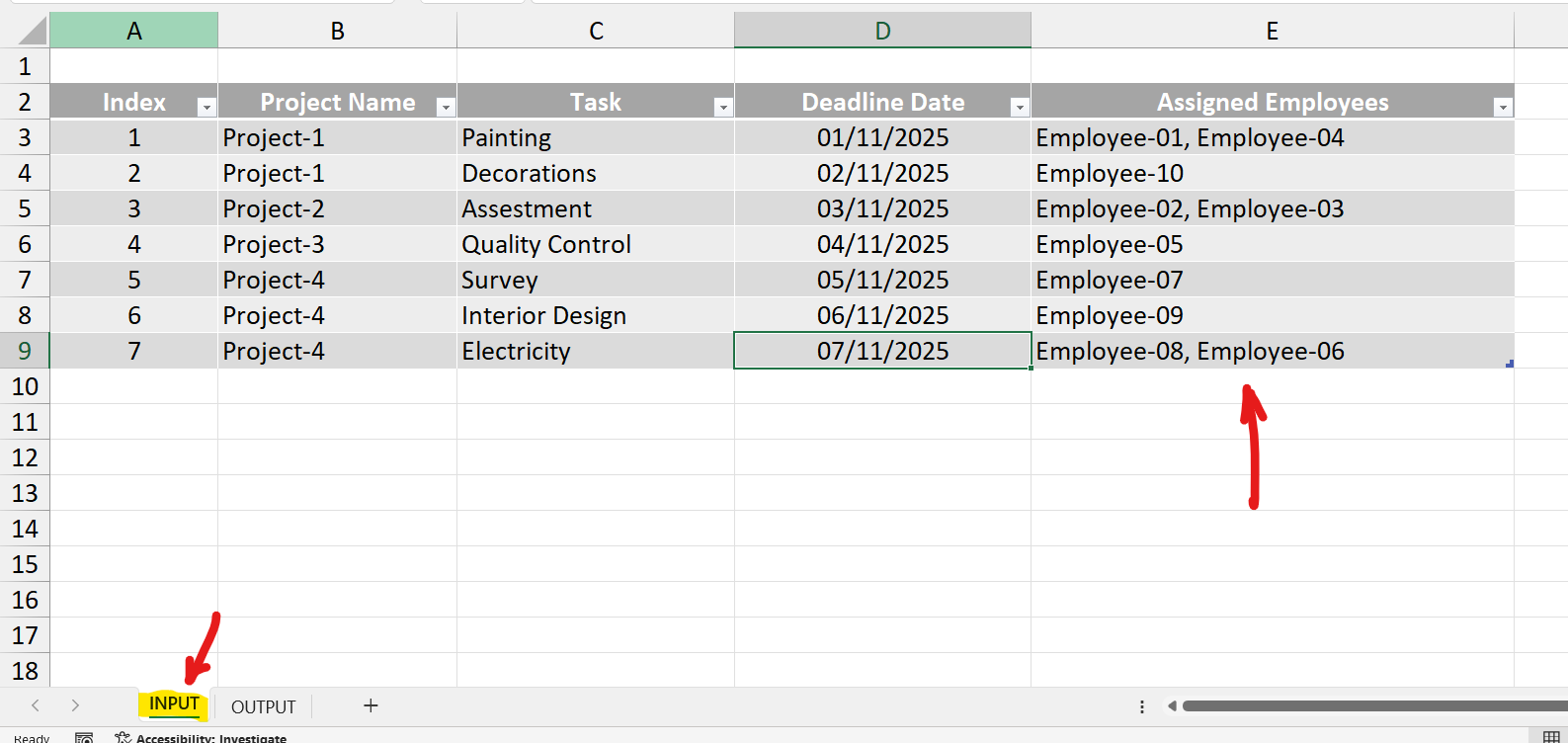Image resolution: width=1568 pixels, height=743 pixels.
Task: Select the 05/11/2025 deadline cell
Action: pos(882,280)
